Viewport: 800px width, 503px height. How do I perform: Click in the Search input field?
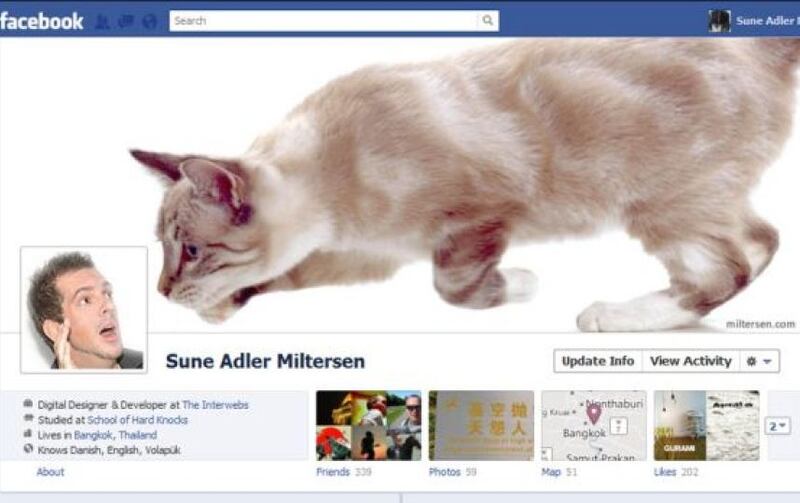click(x=323, y=21)
